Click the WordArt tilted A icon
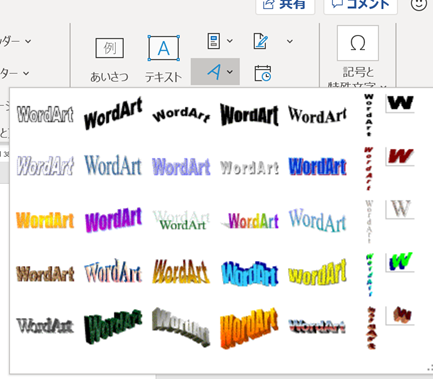The image size is (433, 379). 214,72
